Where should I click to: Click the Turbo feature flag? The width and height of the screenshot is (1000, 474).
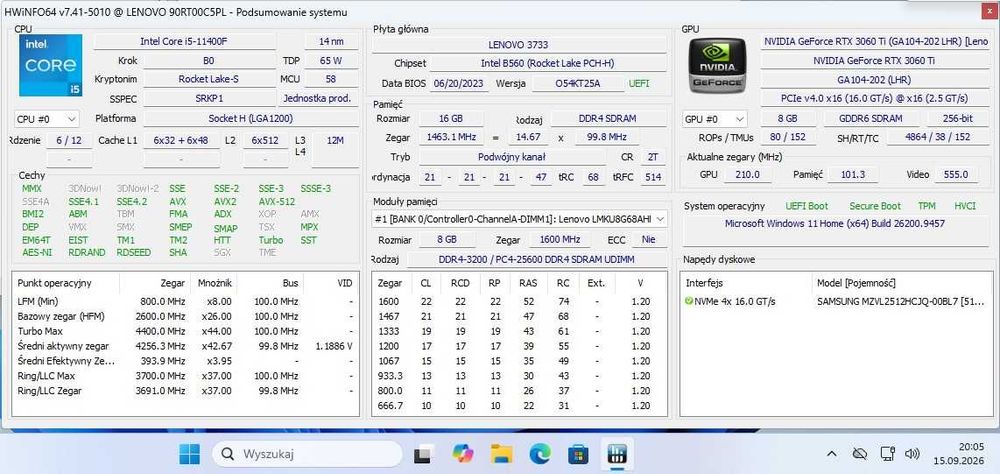tap(270, 241)
